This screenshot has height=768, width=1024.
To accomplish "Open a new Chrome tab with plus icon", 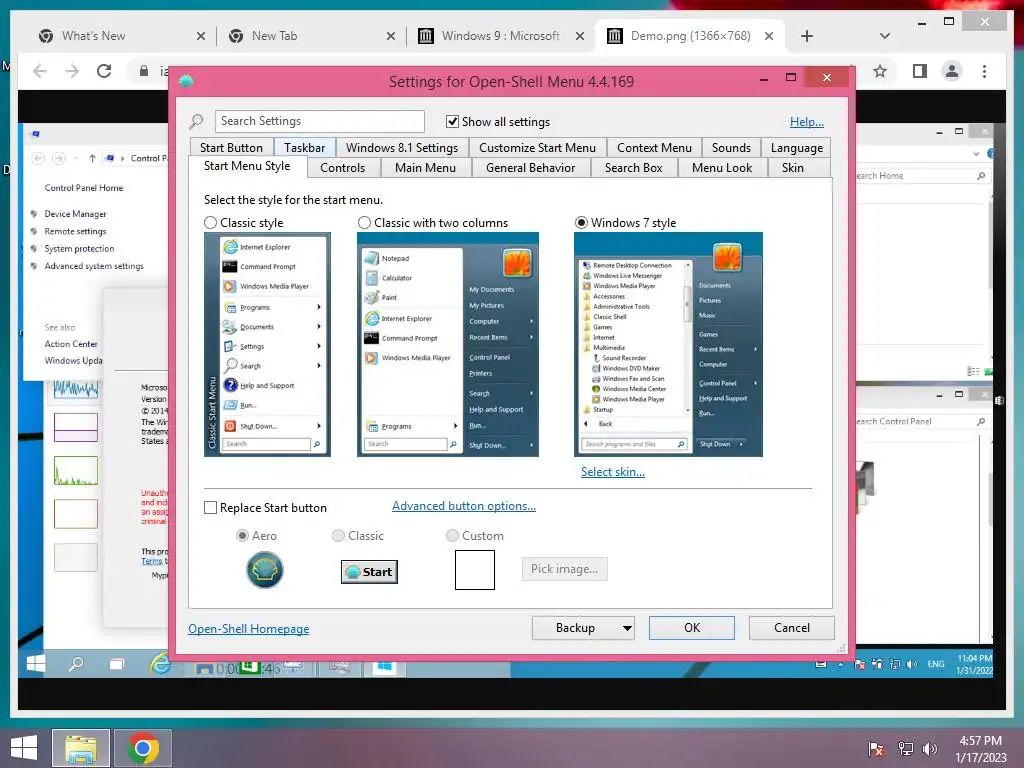I will [x=807, y=36].
